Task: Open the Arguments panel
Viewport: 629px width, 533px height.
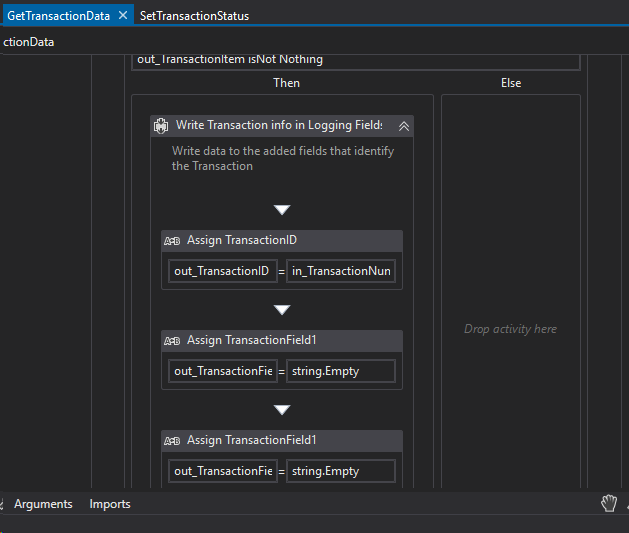Action: pos(43,504)
